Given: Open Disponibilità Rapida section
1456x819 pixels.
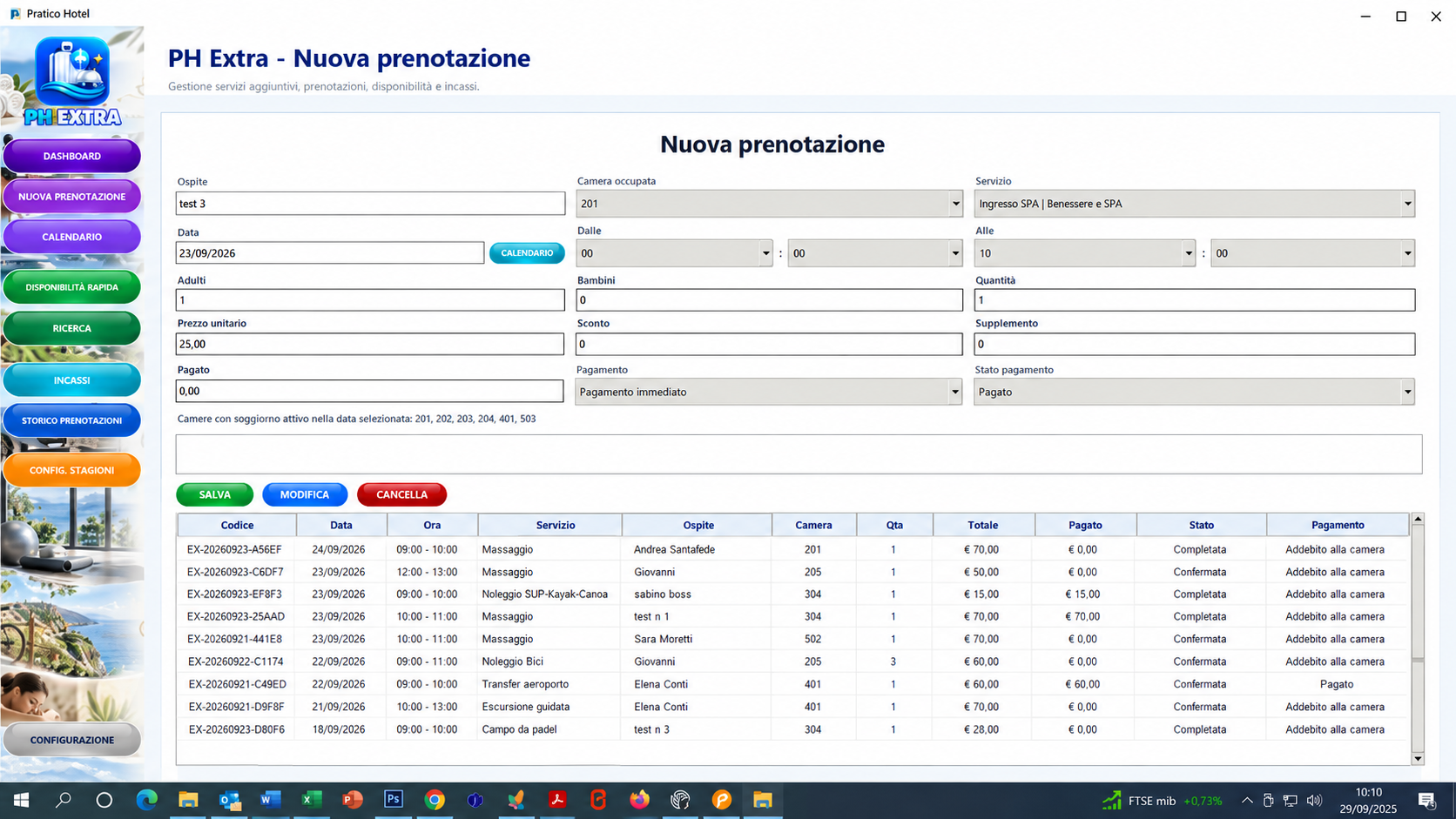Looking at the screenshot, I should (72, 287).
